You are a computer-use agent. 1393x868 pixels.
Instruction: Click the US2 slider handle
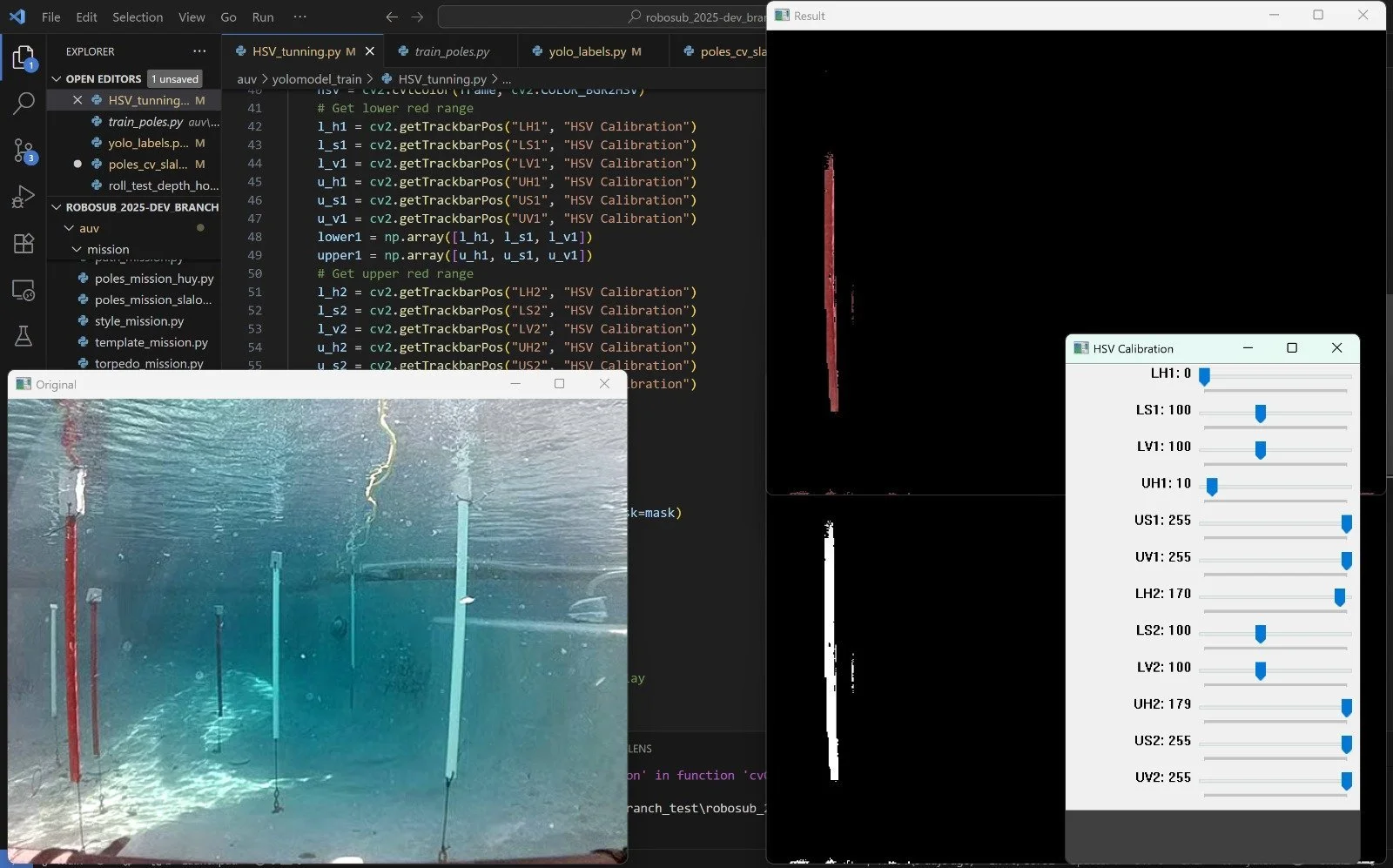click(x=1346, y=744)
